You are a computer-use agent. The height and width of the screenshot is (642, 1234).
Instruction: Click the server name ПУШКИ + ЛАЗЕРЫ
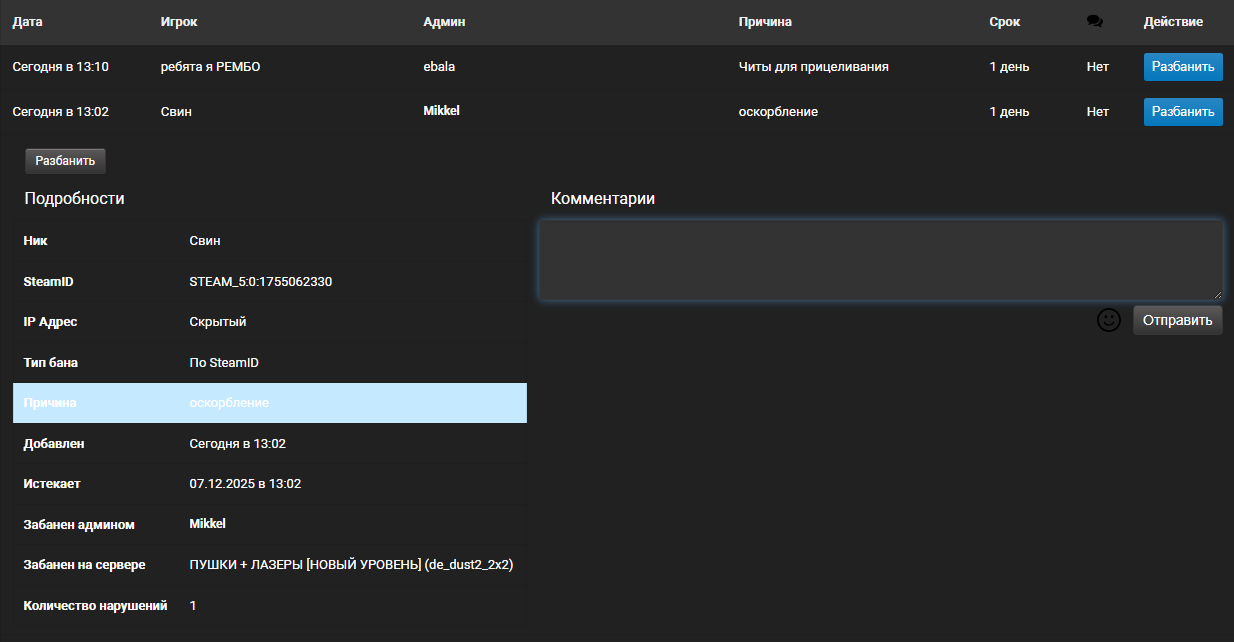(351, 565)
